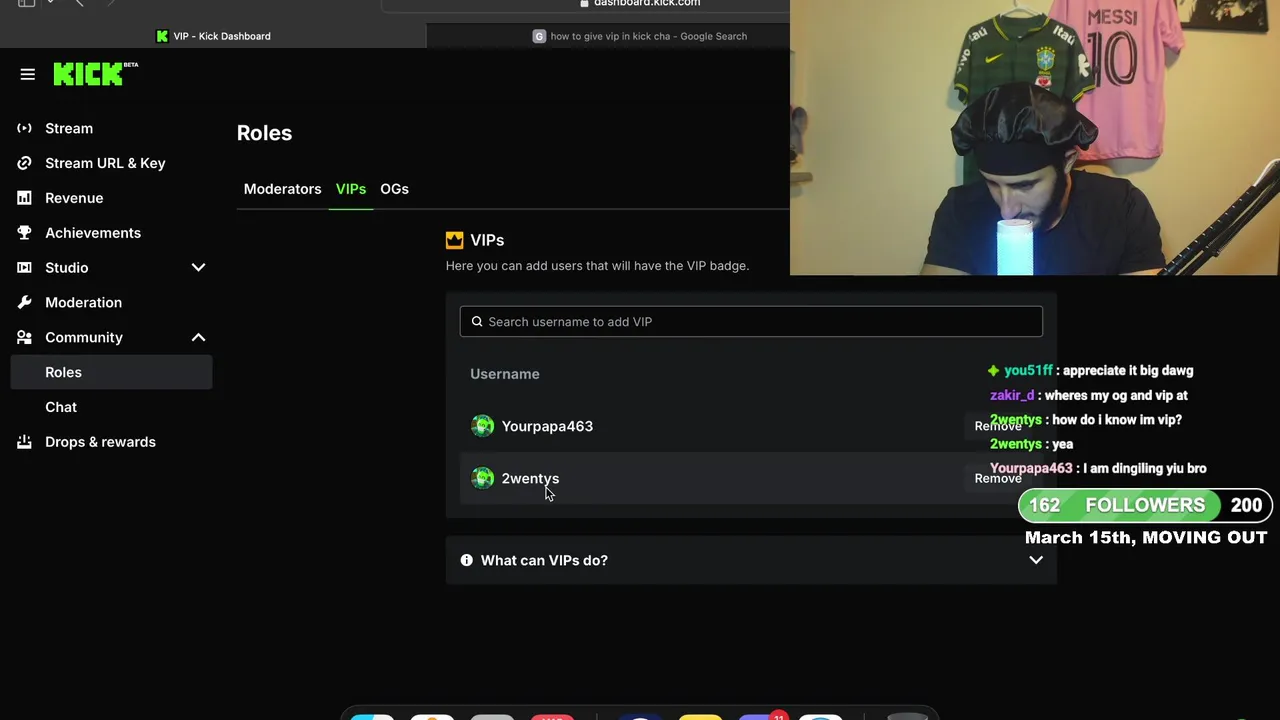
Task: Click the VIP crown badge icon
Action: point(454,240)
